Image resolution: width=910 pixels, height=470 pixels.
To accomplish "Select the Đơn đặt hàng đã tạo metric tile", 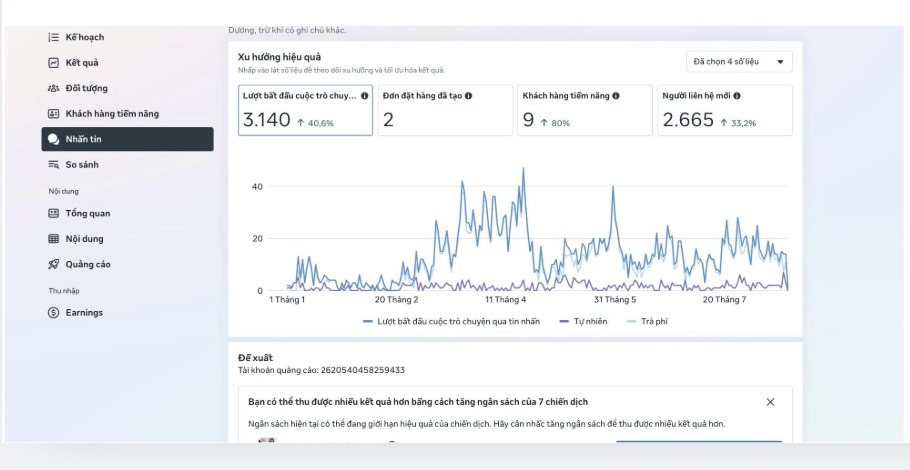I will point(445,110).
